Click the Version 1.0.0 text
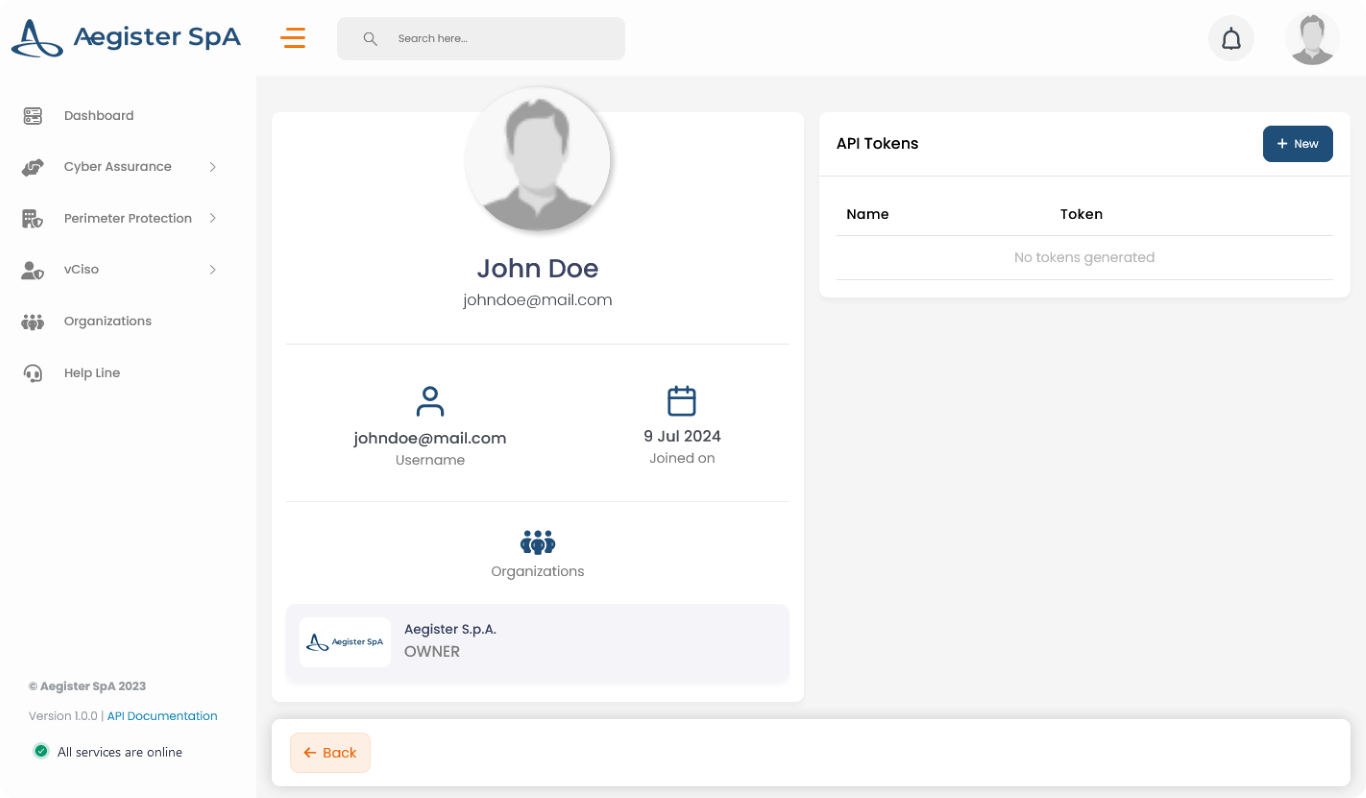This screenshot has width=1366, height=798. click(63, 716)
